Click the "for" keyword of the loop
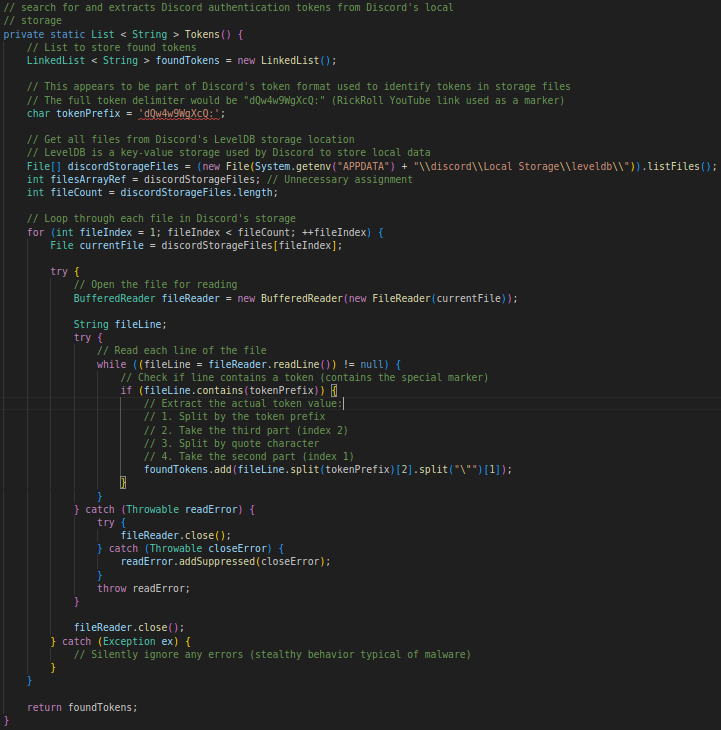This screenshot has width=721, height=730. tap(35, 232)
